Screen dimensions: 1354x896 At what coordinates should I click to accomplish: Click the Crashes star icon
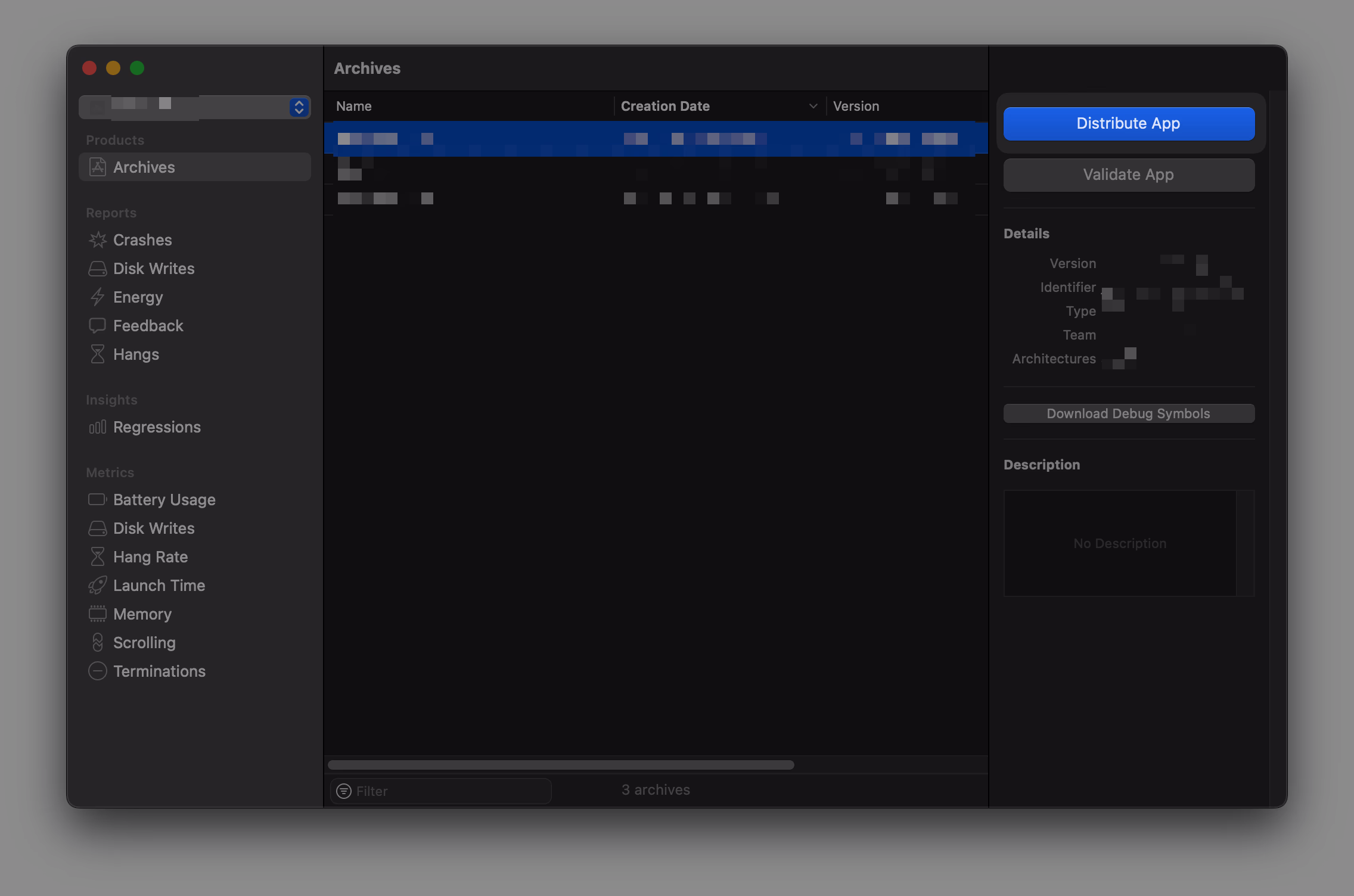pyautogui.click(x=97, y=240)
